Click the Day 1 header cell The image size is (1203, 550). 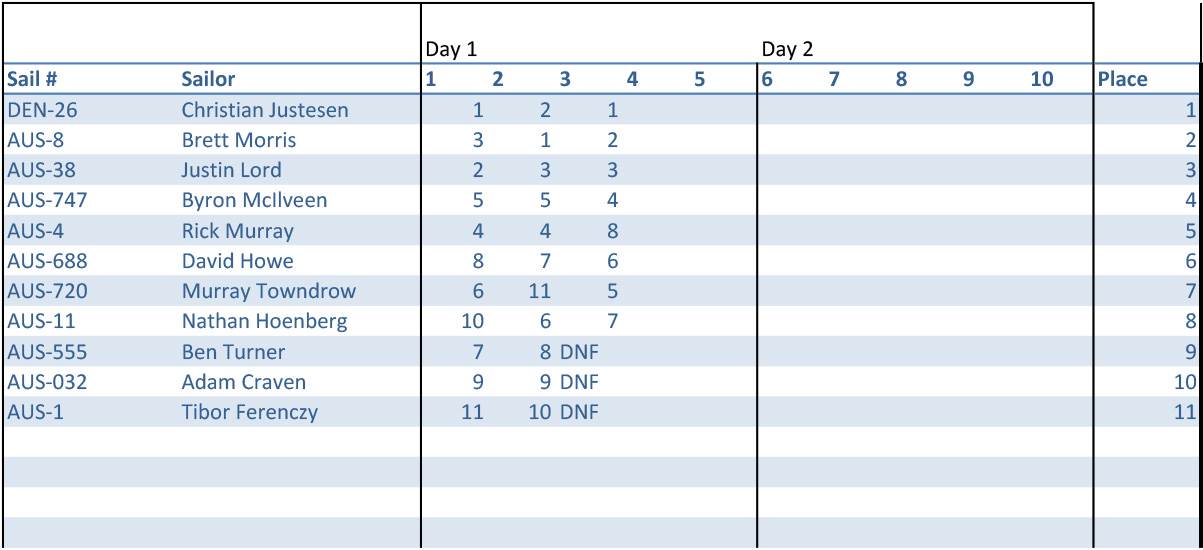451,49
